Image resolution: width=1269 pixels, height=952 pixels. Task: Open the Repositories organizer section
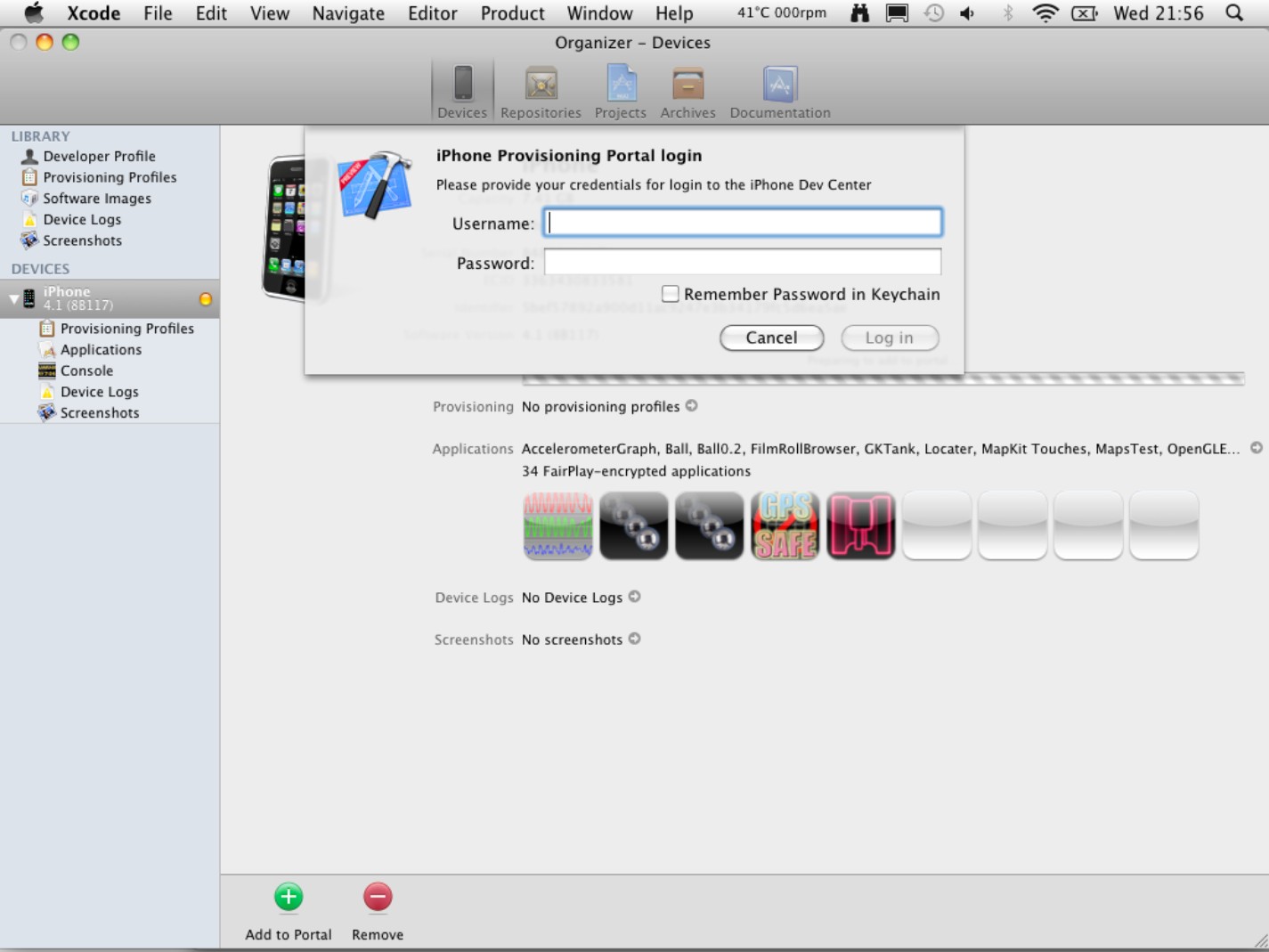click(541, 91)
